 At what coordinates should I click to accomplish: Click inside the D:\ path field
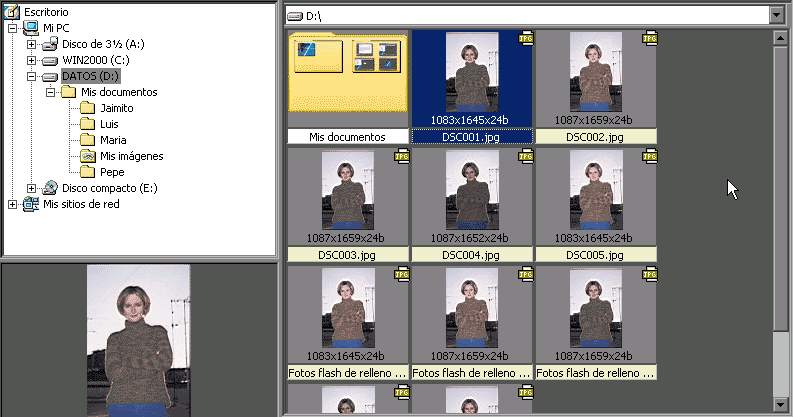point(527,16)
